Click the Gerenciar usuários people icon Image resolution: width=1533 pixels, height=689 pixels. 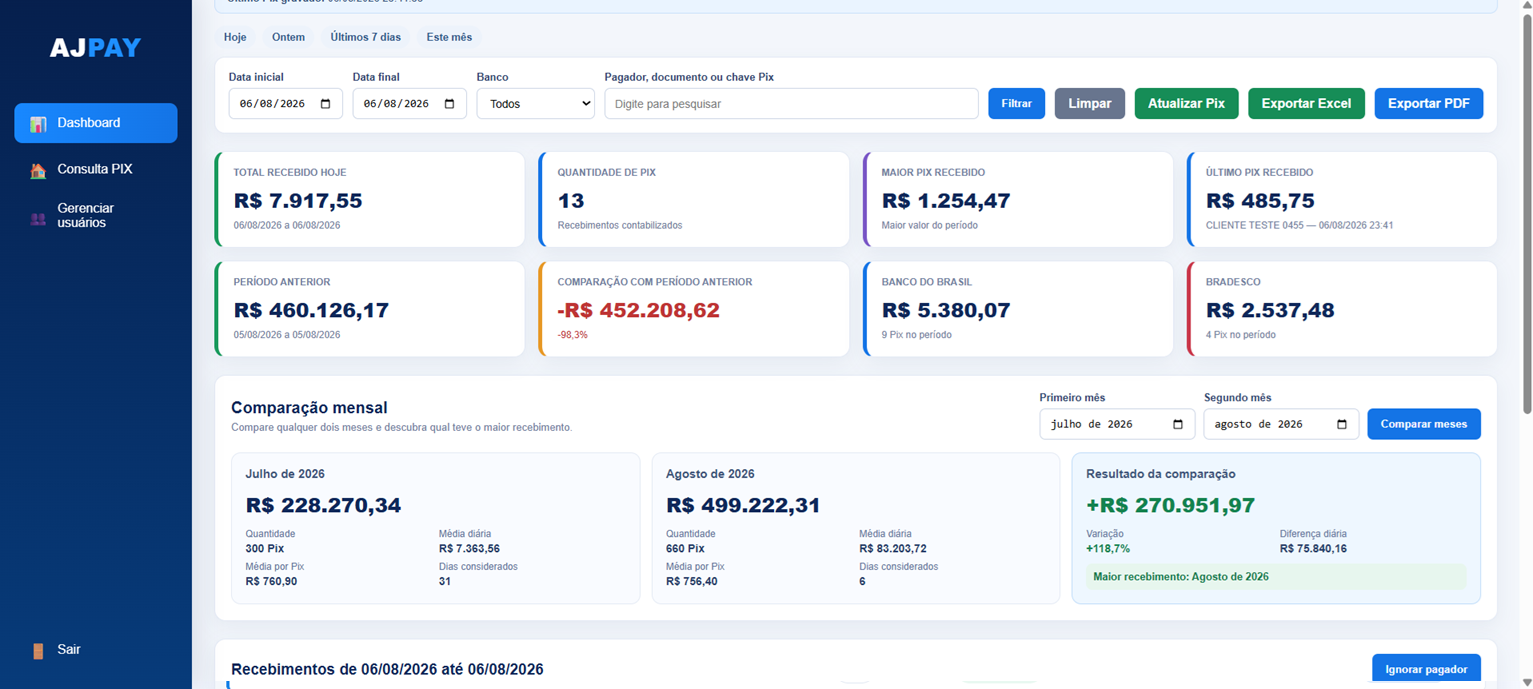(x=38, y=218)
